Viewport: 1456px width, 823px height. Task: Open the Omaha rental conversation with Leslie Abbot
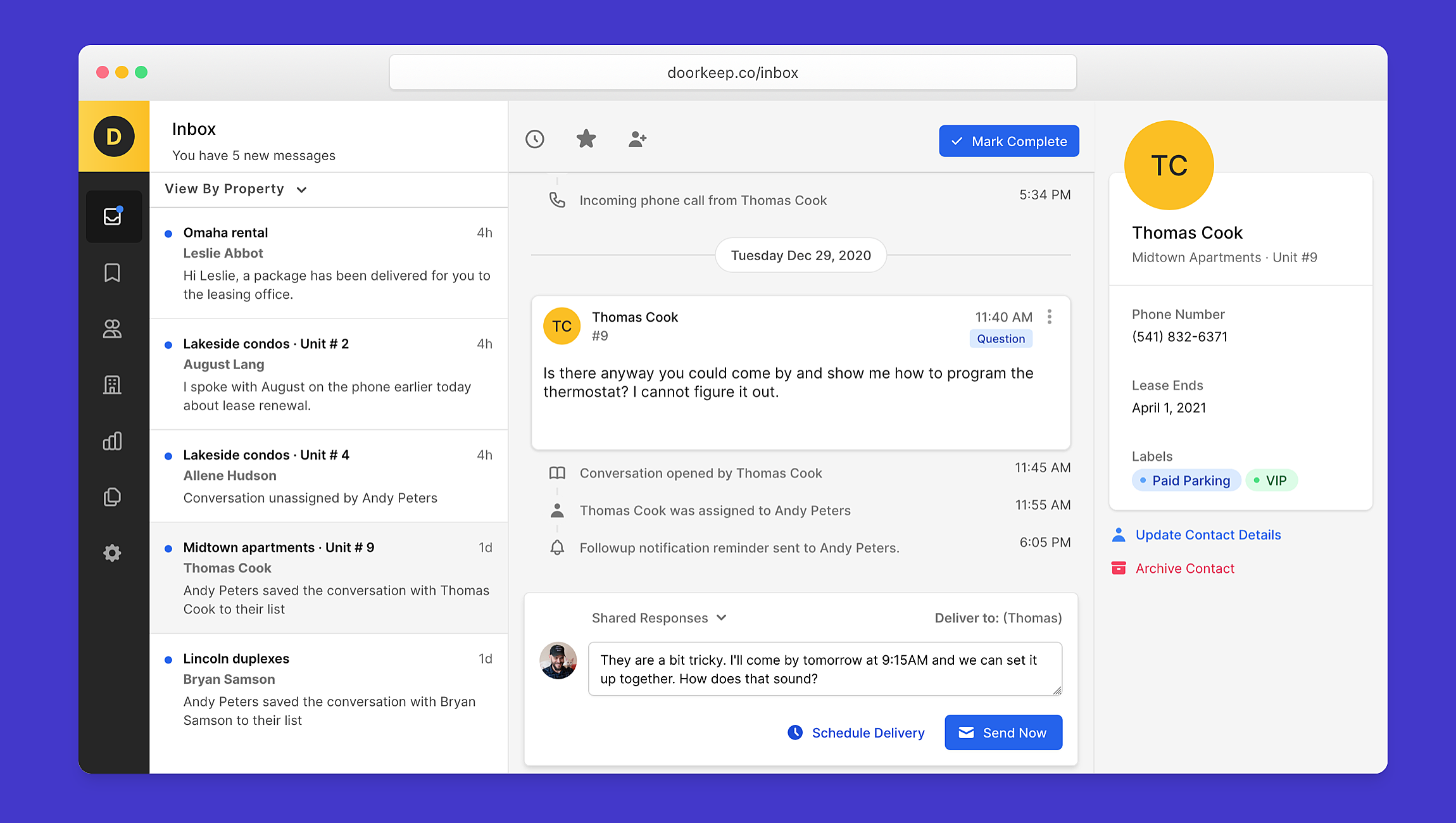point(329,263)
